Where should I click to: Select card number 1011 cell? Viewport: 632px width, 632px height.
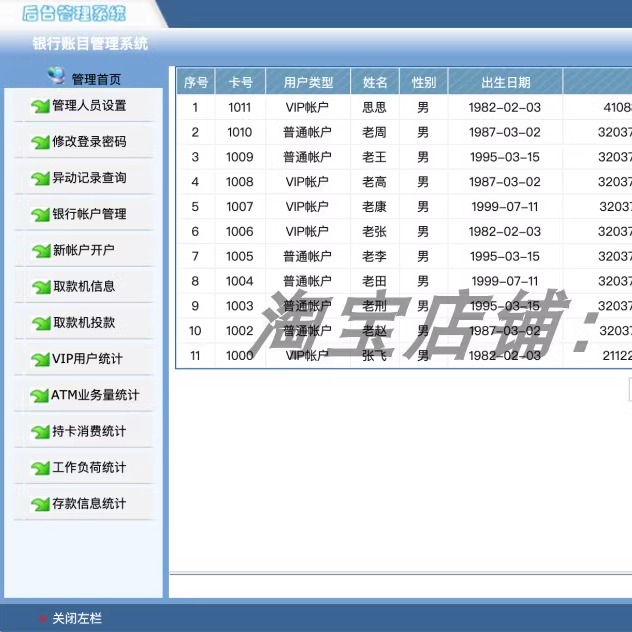240,107
